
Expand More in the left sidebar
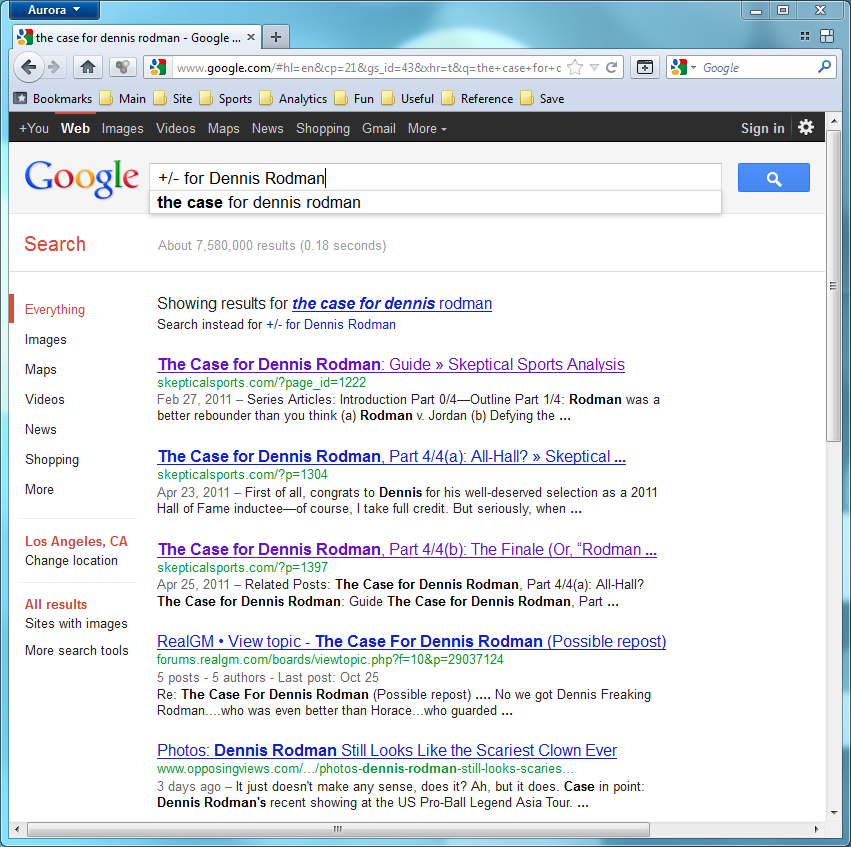(x=39, y=489)
